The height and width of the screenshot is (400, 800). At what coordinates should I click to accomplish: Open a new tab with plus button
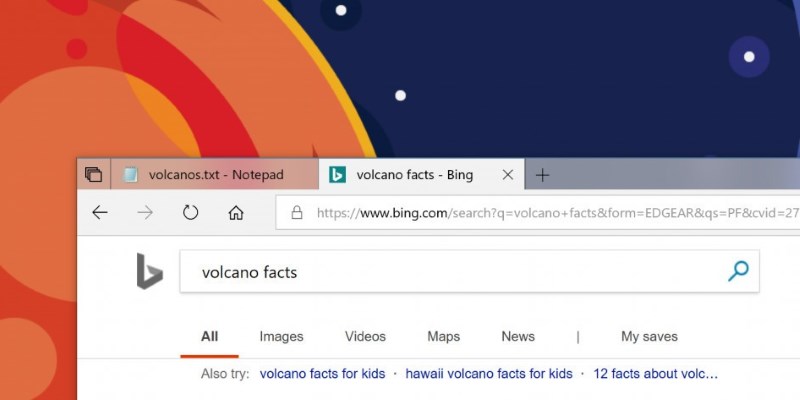542,175
